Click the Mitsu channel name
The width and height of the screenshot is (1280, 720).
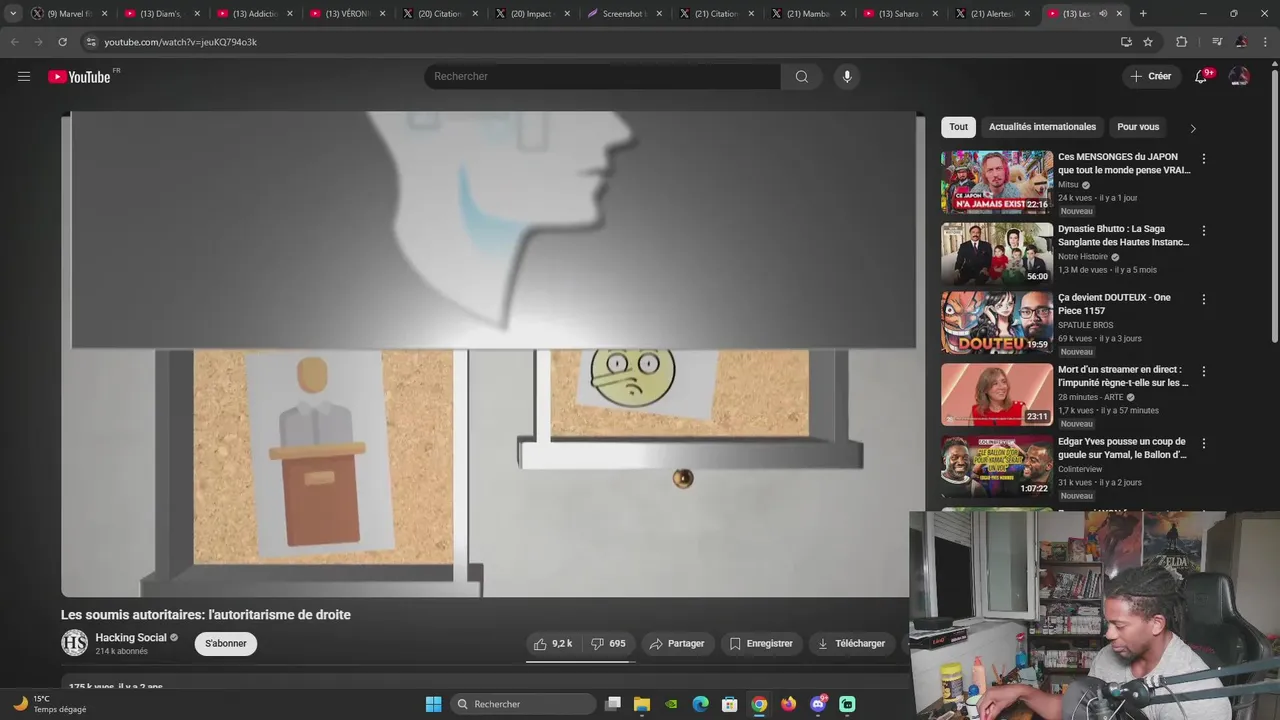click(x=1068, y=185)
